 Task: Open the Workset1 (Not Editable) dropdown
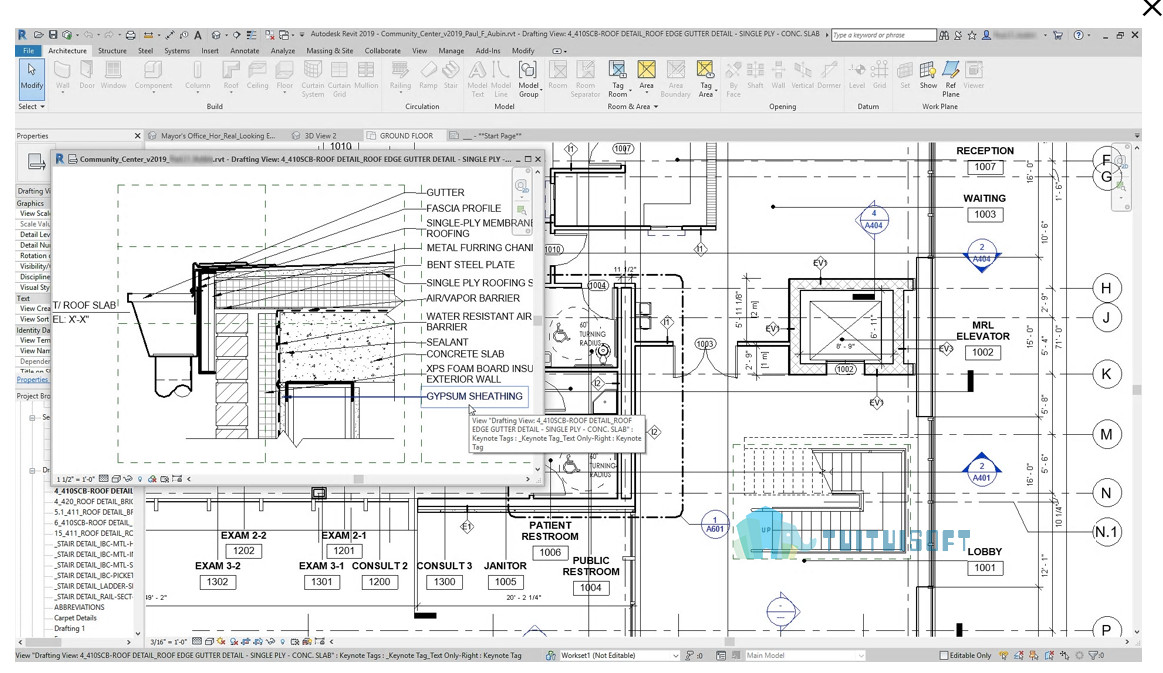[619, 655]
